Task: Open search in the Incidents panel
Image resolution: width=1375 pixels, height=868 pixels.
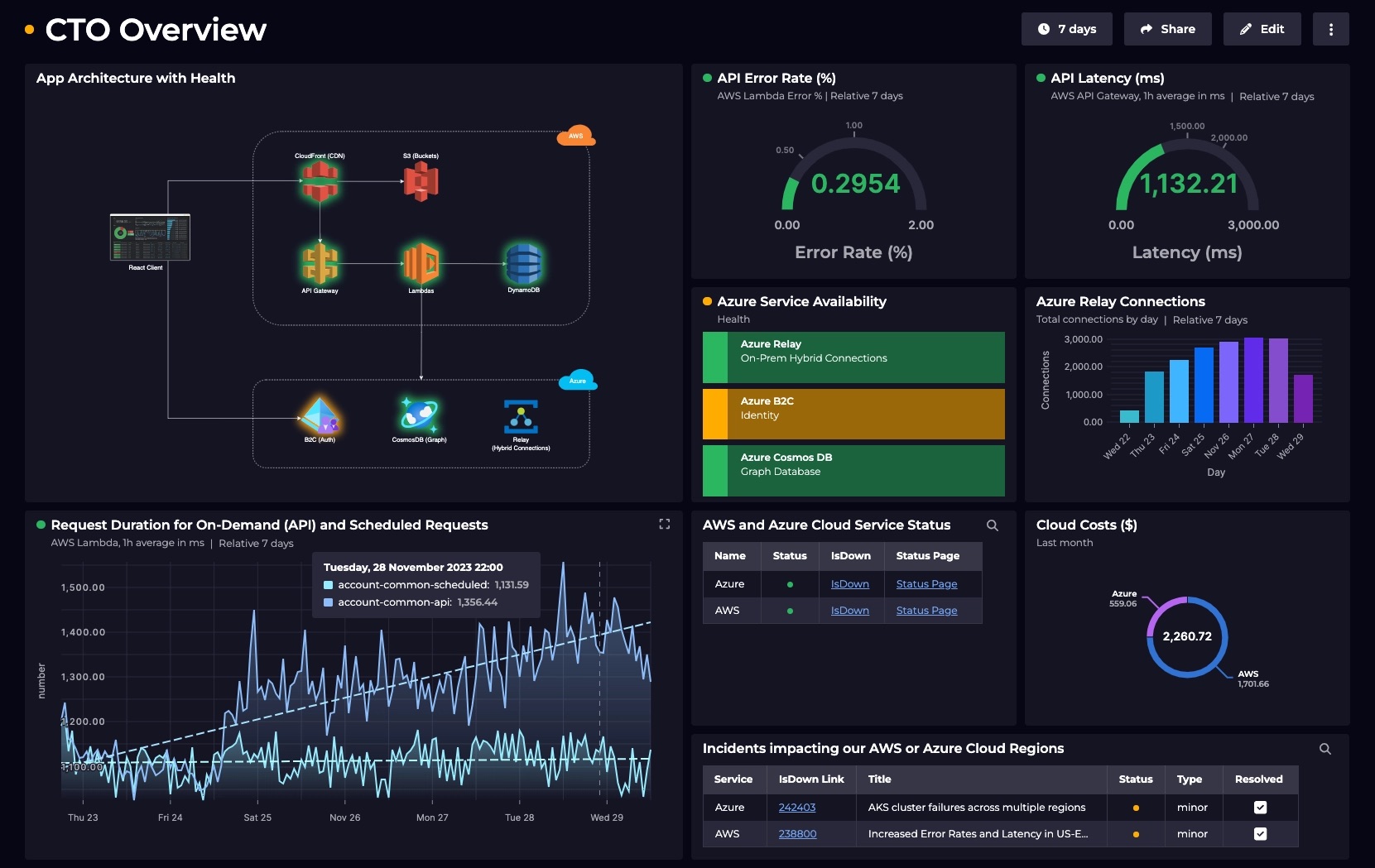Action: coord(1325,748)
